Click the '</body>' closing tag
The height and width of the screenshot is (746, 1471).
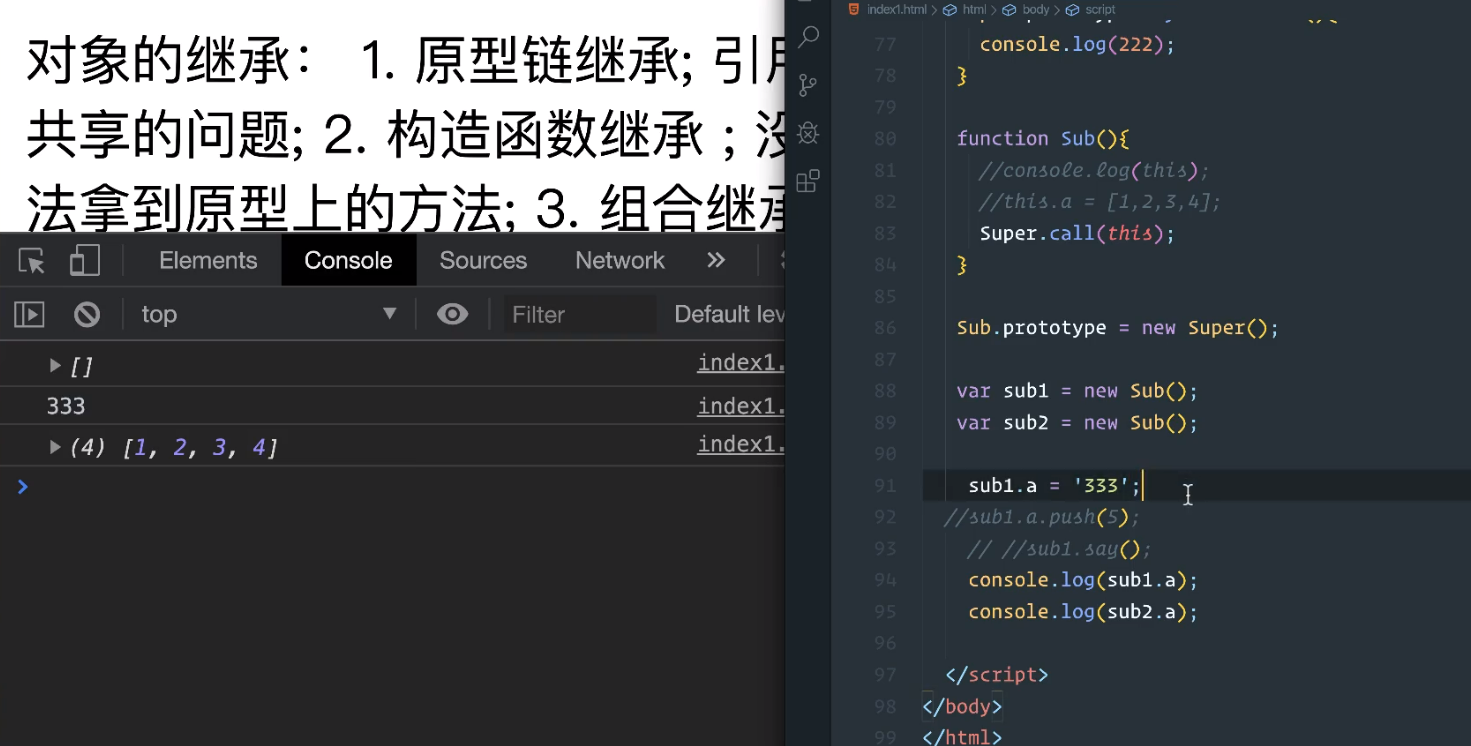tap(962, 707)
